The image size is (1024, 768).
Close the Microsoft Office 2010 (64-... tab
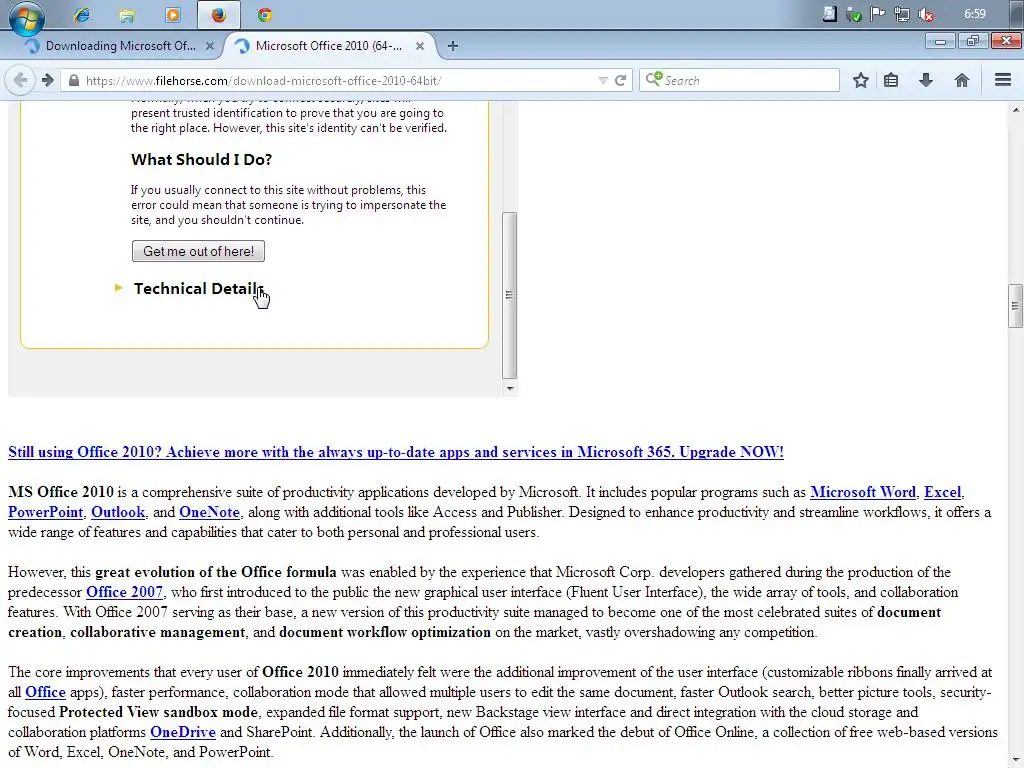[x=420, y=46]
